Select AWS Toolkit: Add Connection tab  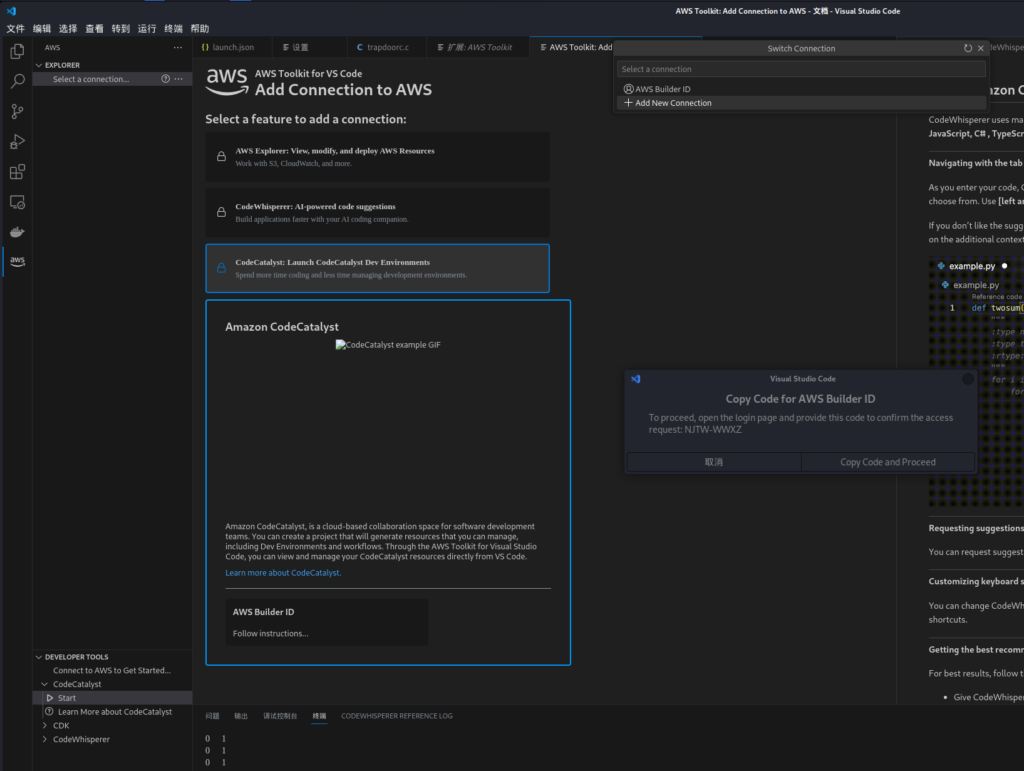(575, 48)
